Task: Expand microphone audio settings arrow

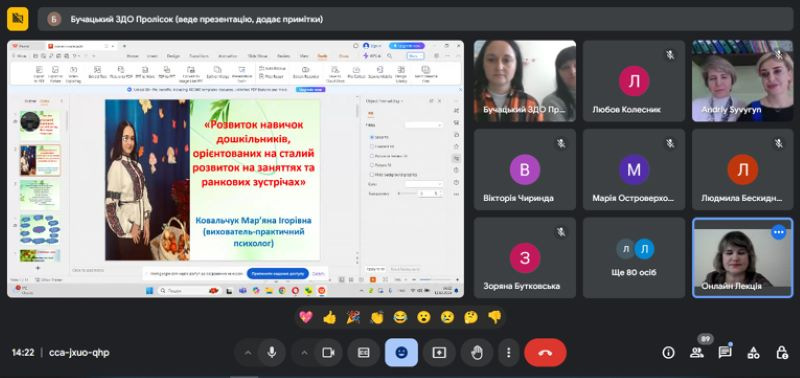Action: click(248, 352)
